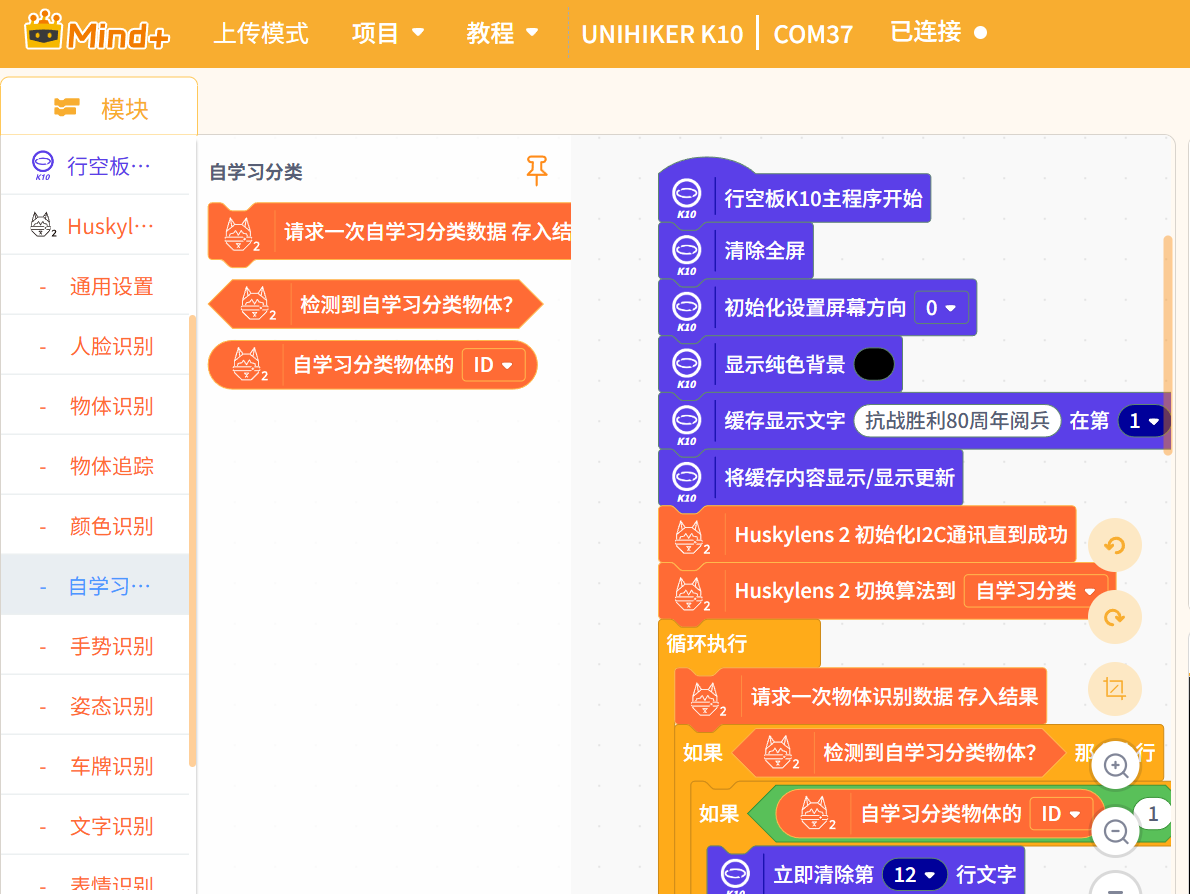Open the line 12 dropdown
Screen dimensions: 1190x894
915,874
